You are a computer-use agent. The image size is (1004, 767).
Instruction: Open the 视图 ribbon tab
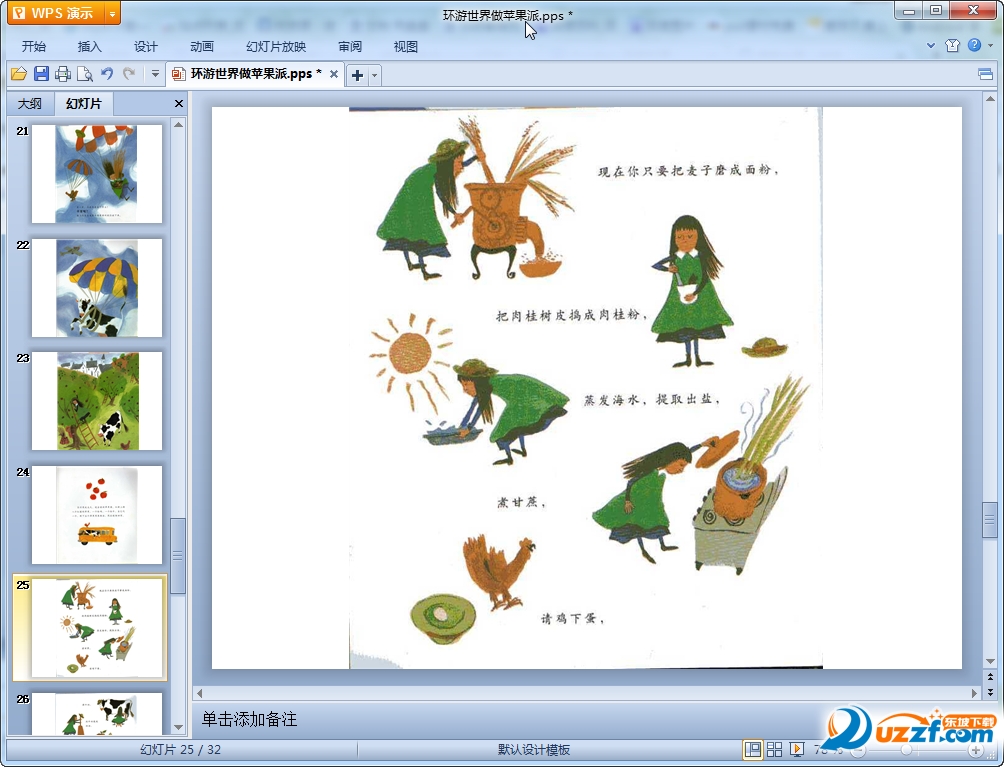tap(406, 47)
